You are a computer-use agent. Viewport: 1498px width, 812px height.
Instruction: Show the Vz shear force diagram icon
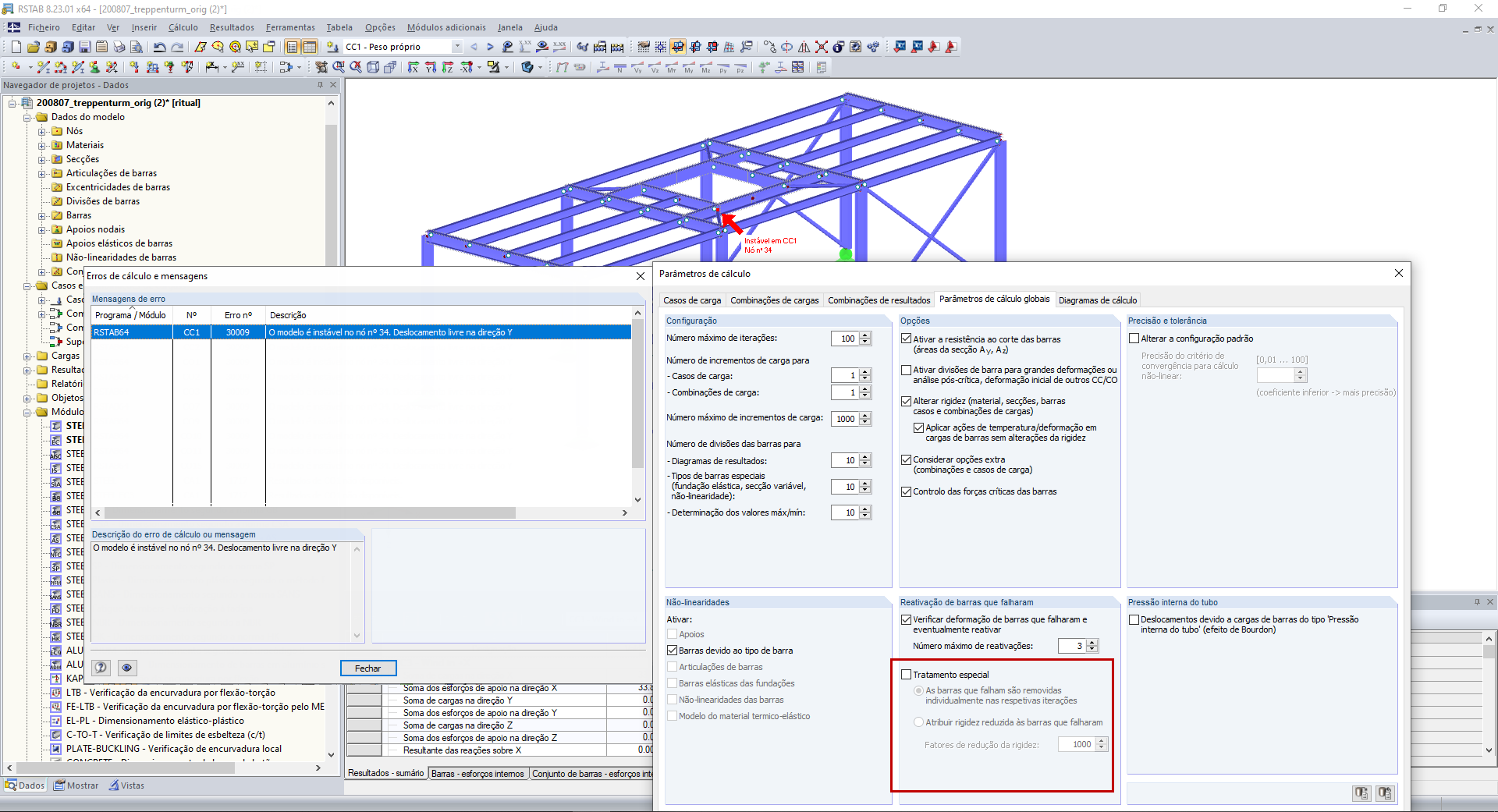[655, 68]
